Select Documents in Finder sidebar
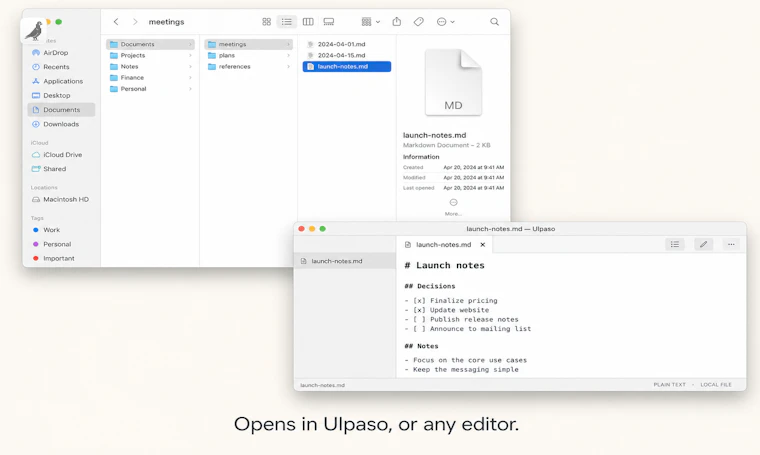The height and width of the screenshot is (455, 760). tap(61, 110)
